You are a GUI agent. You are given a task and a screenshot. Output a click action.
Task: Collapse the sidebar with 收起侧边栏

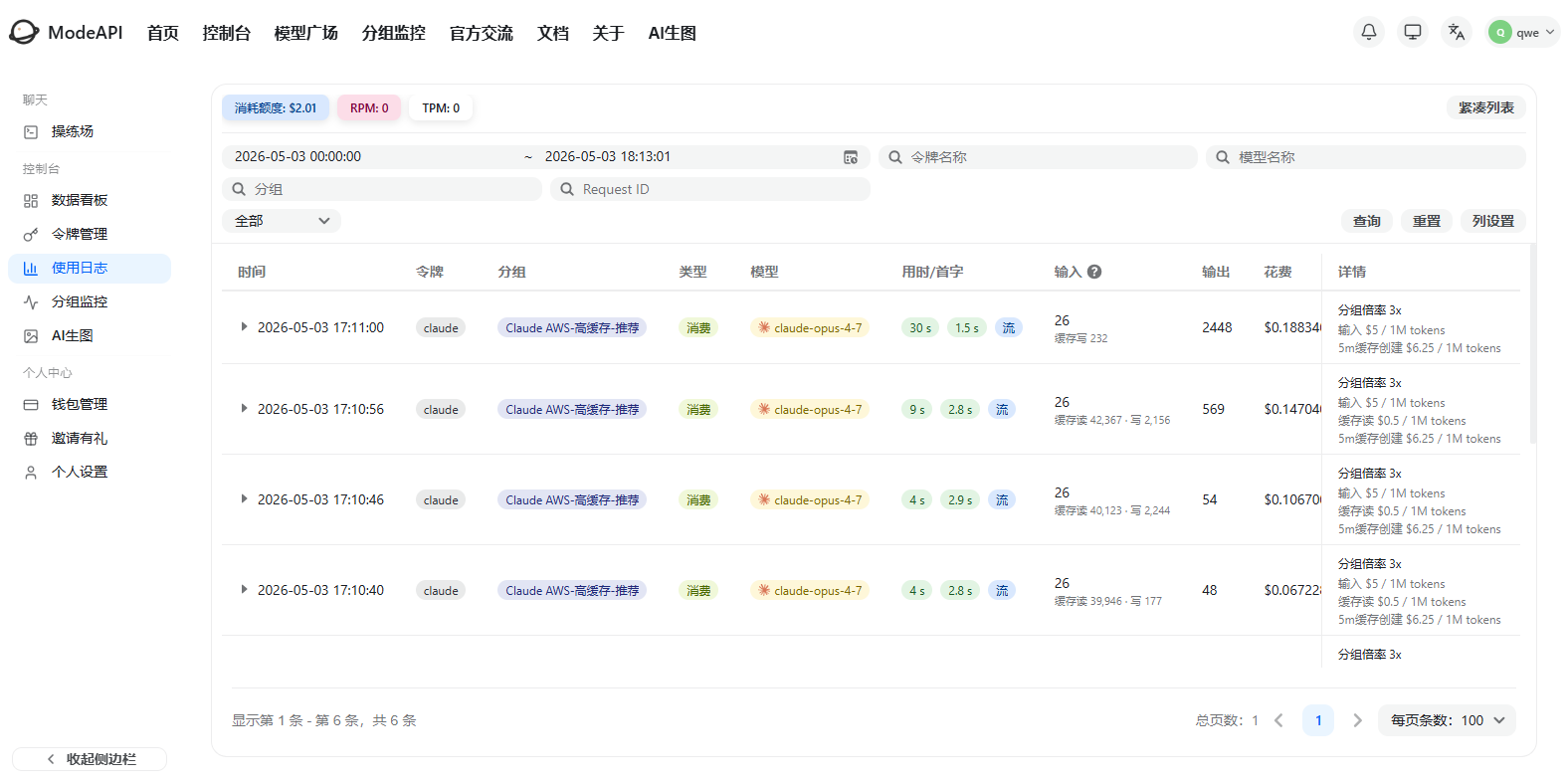[x=90, y=759]
